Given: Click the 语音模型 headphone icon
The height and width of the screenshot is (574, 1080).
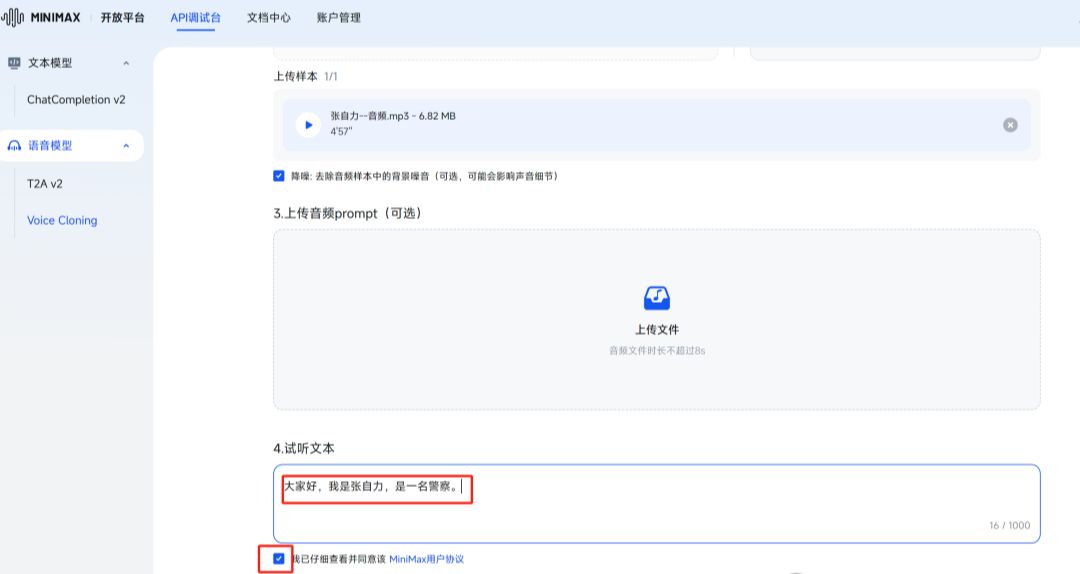Looking at the screenshot, I should pyautogui.click(x=14, y=146).
